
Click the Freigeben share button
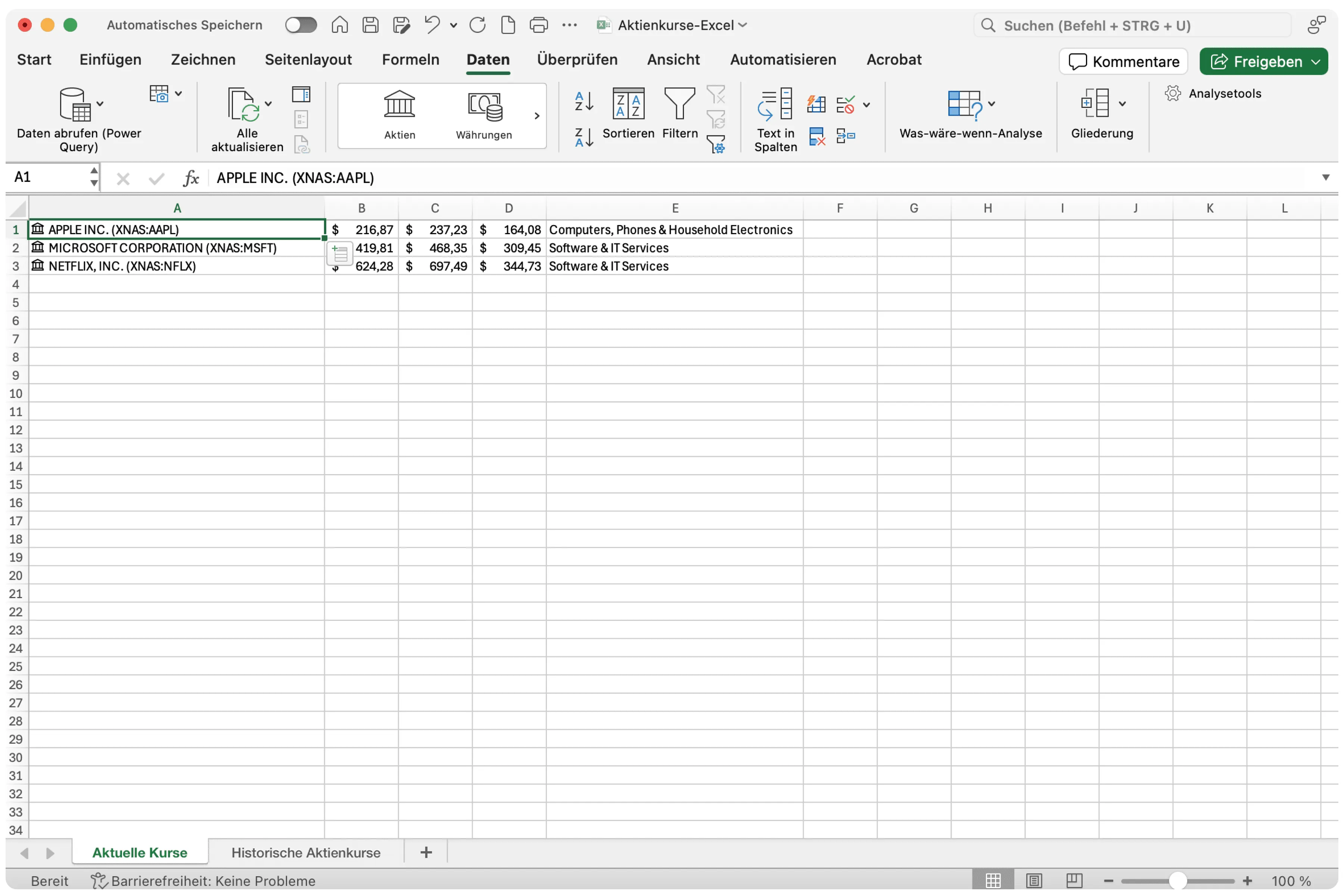pyautogui.click(x=1257, y=62)
